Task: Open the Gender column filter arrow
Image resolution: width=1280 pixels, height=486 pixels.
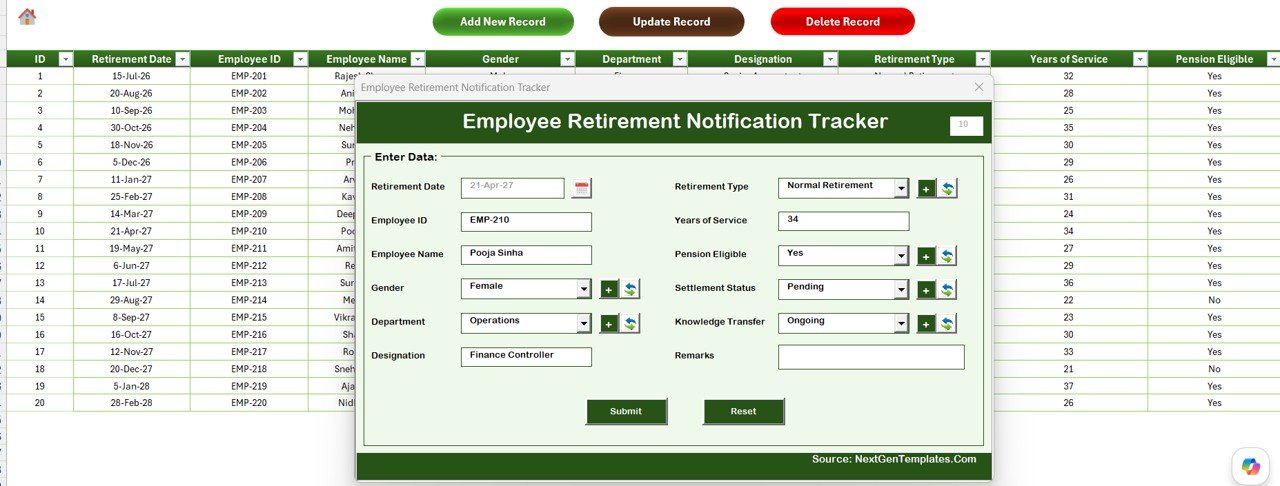Action: click(567, 59)
